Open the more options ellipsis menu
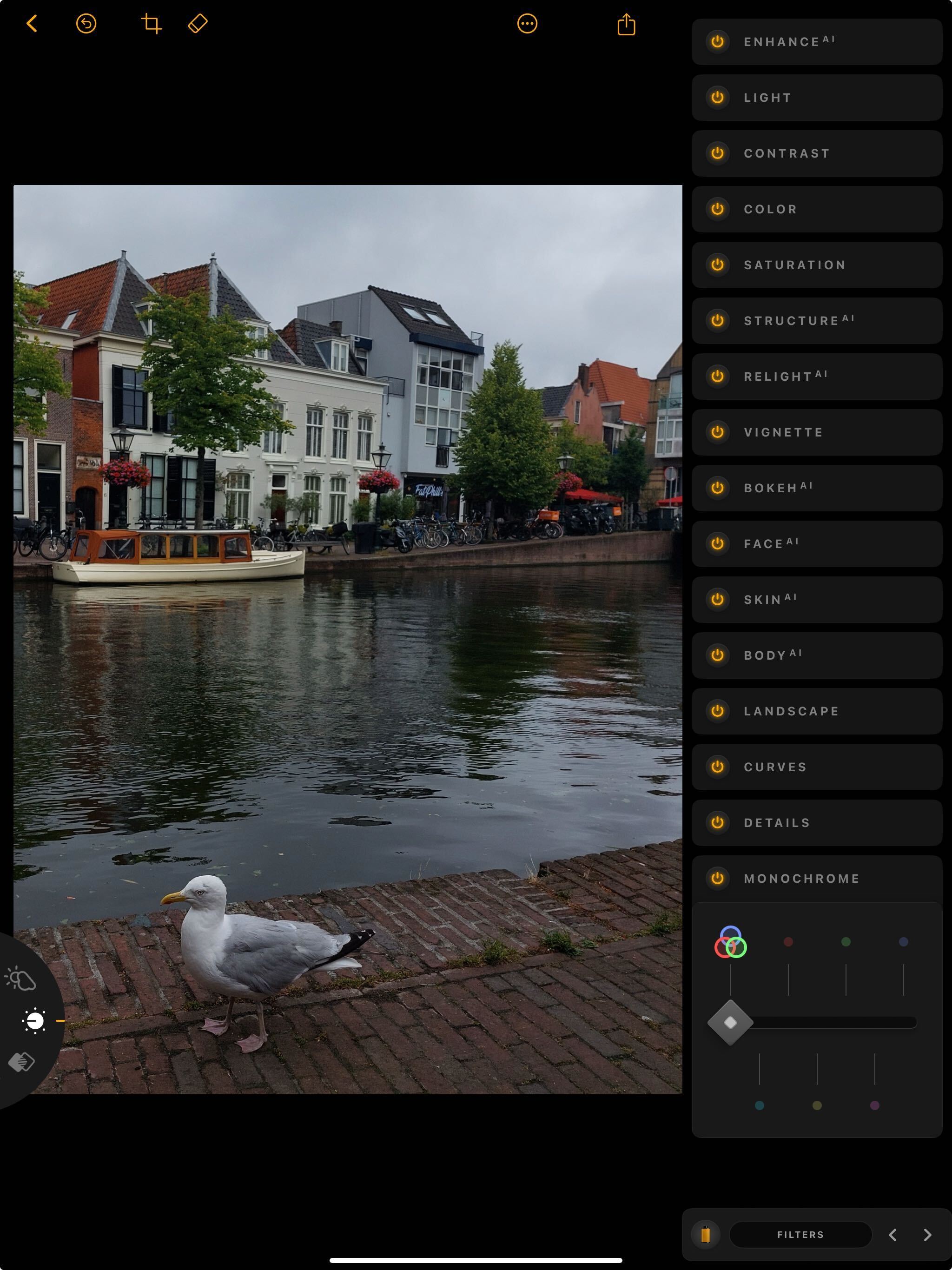Screen dimensions: 952x1270 [x=527, y=24]
